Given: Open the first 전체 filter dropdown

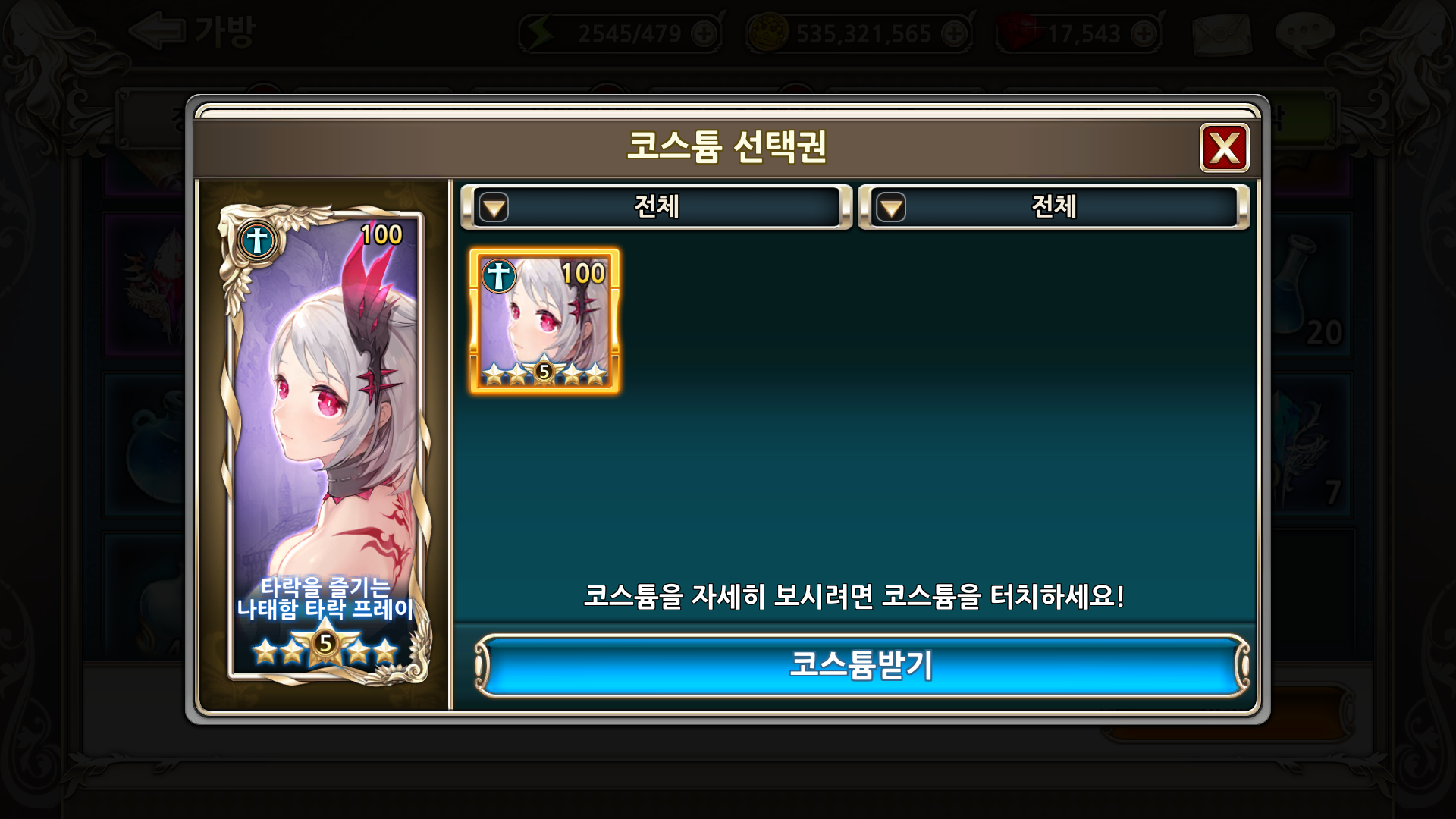Looking at the screenshot, I should click(657, 207).
